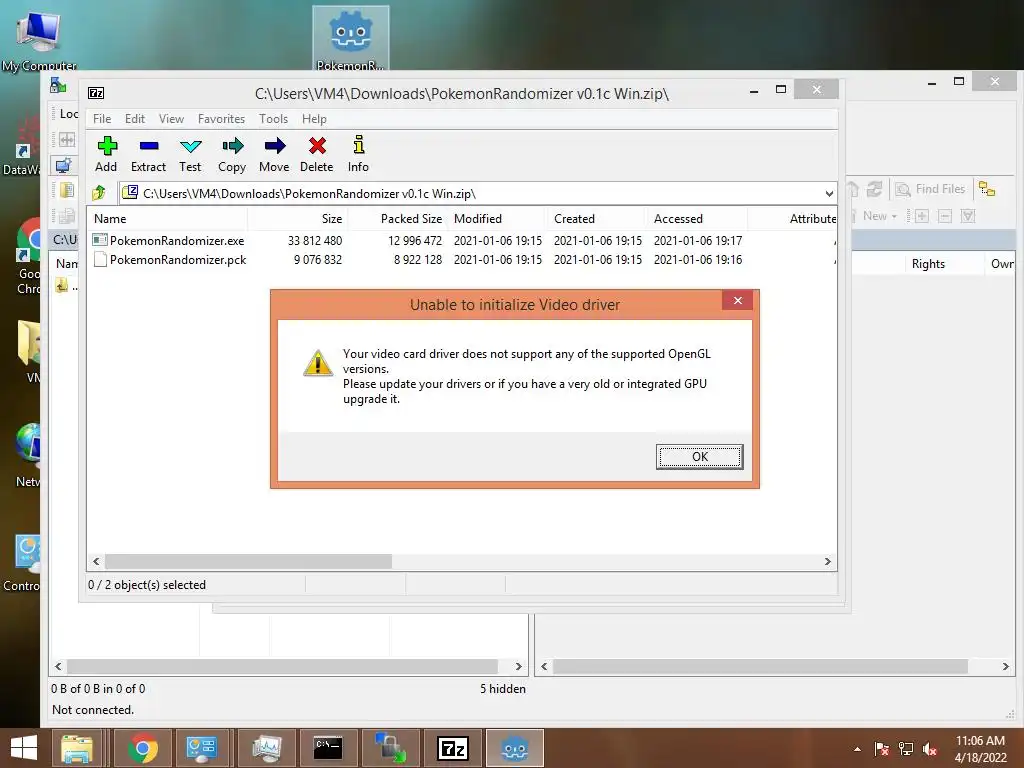This screenshot has height=768, width=1024.
Task: Click Find Files in the background window
Action: coord(931,189)
